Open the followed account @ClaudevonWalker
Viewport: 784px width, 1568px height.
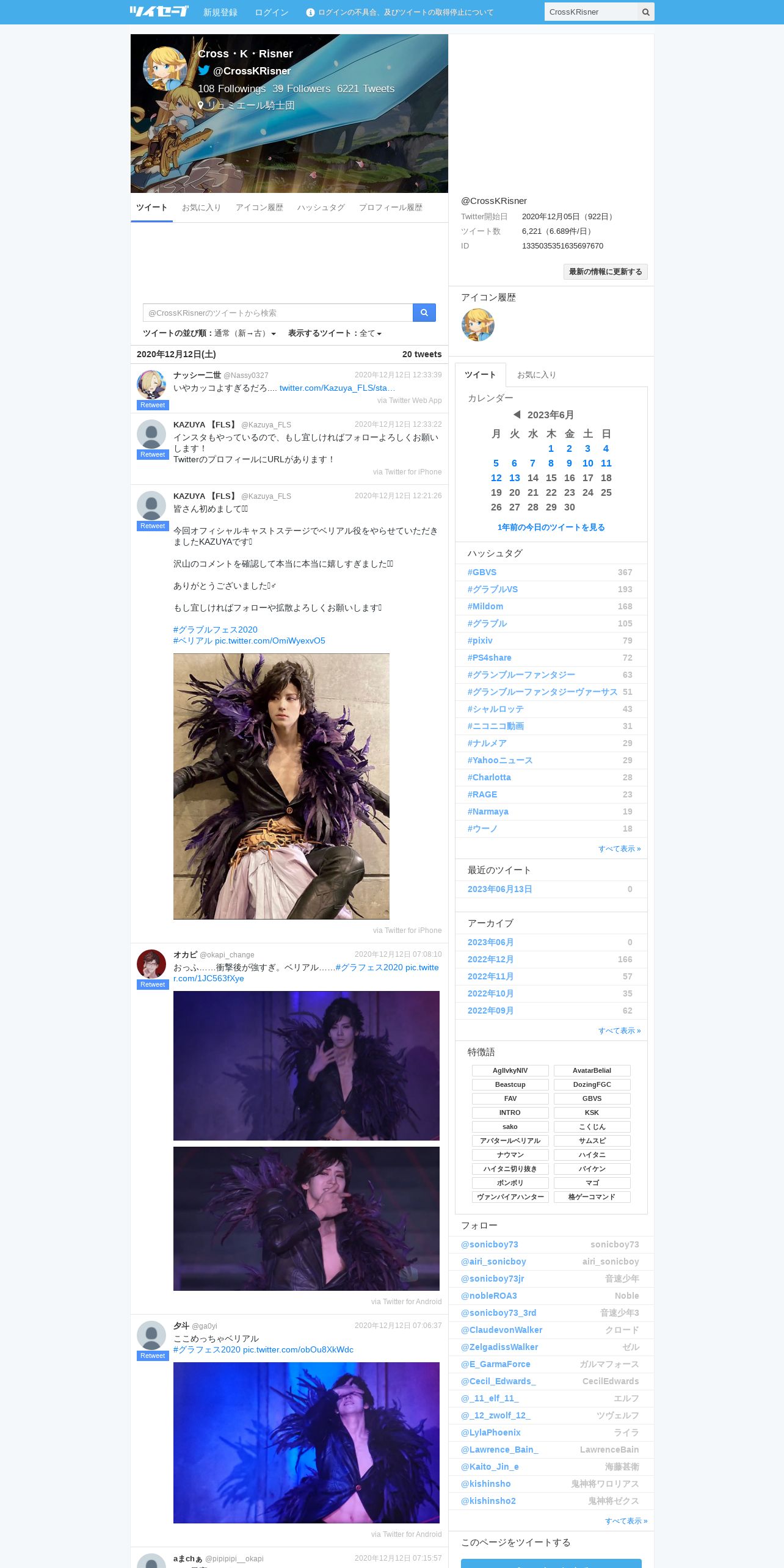click(502, 1330)
